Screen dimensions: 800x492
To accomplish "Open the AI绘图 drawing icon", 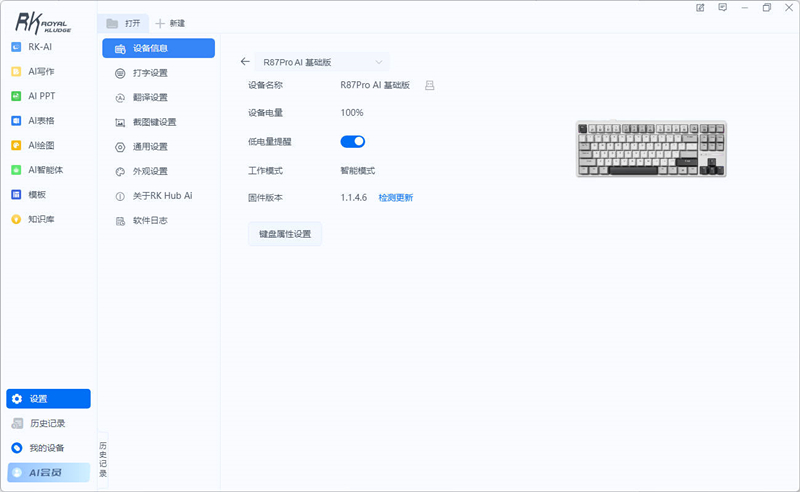I will coord(16,145).
